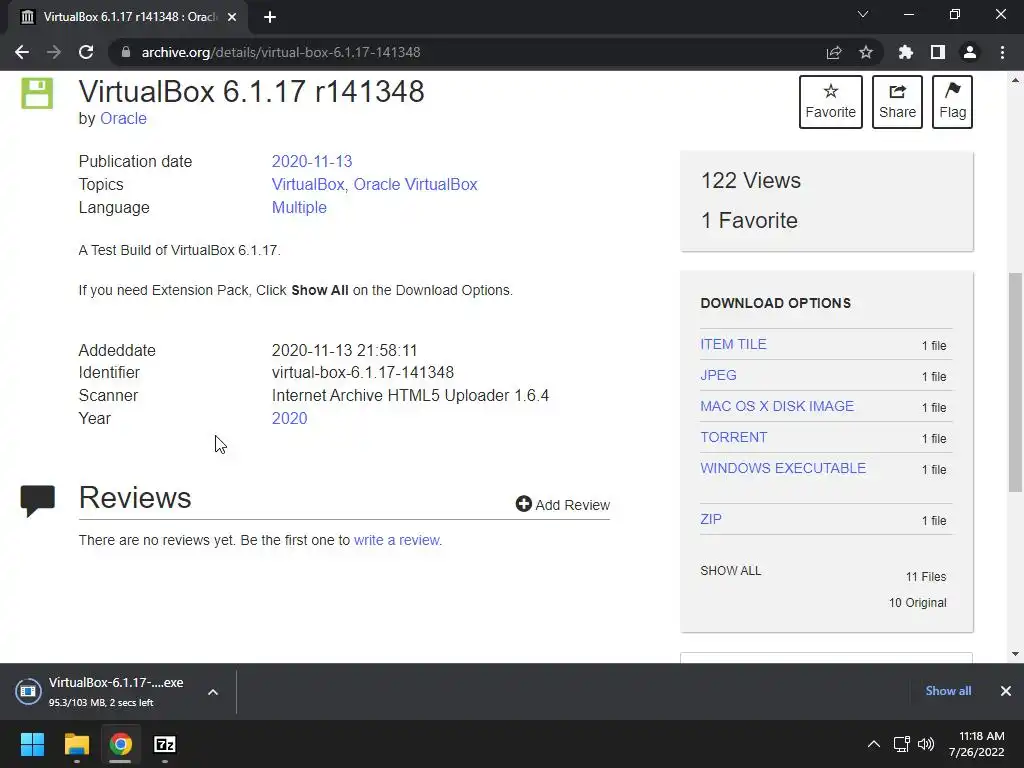Open File Explorer from the taskbar
Viewport: 1024px width, 768px height.
(76, 744)
